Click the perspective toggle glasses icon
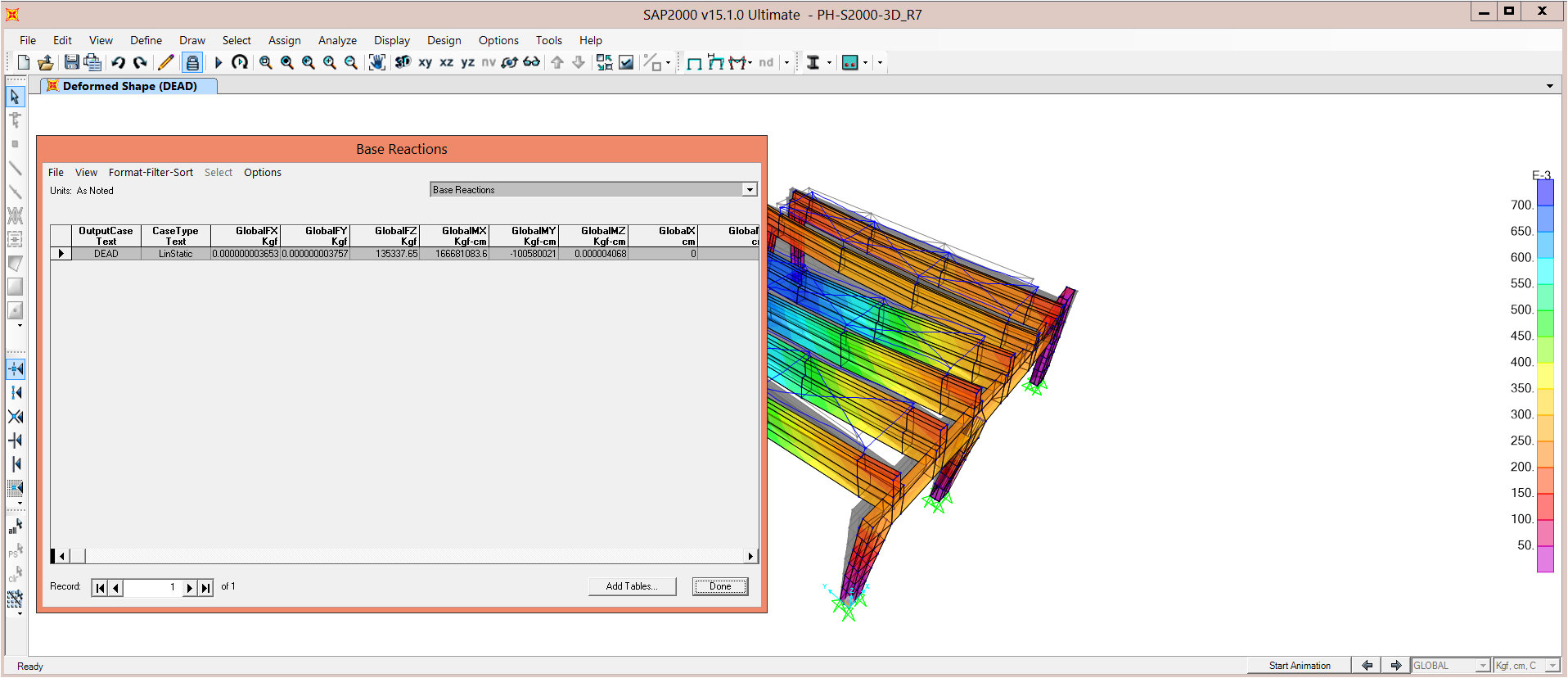The width and height of the screenshot is (1568, 678). pos(531,62)
